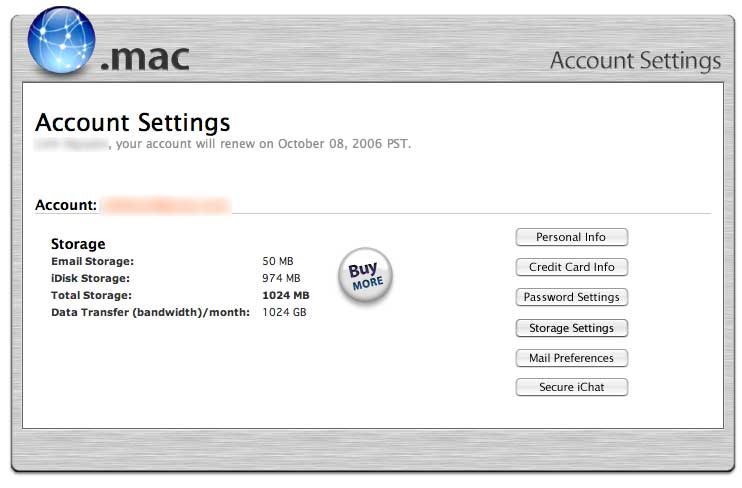
Task: Open Personal Info settings
Action: 572,237
